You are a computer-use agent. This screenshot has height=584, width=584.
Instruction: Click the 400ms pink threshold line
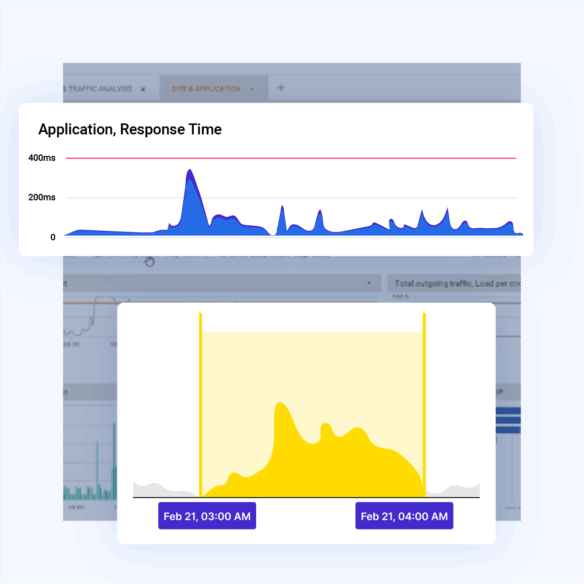point(291,158)
